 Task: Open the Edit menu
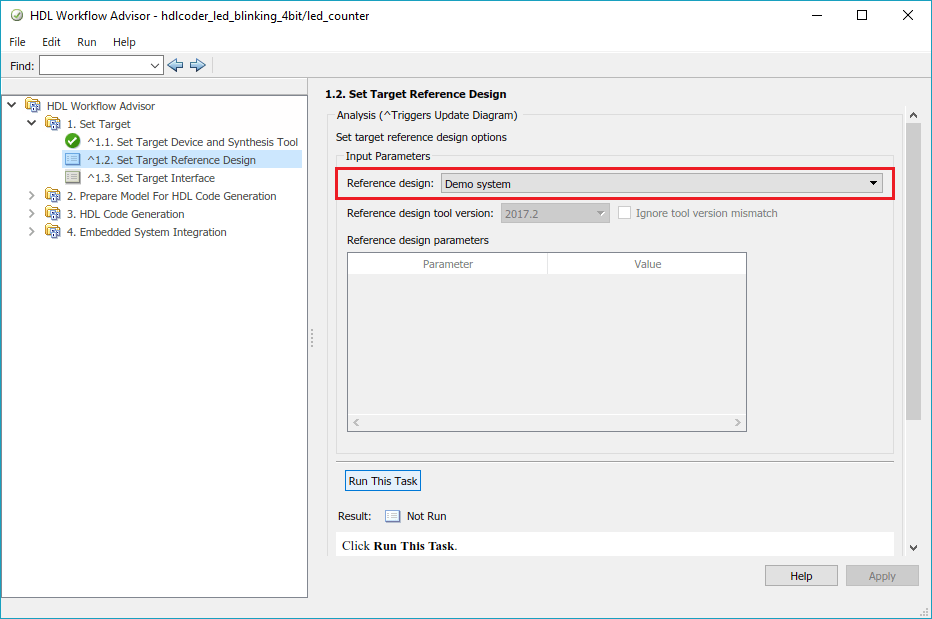(x=51, y=42)
